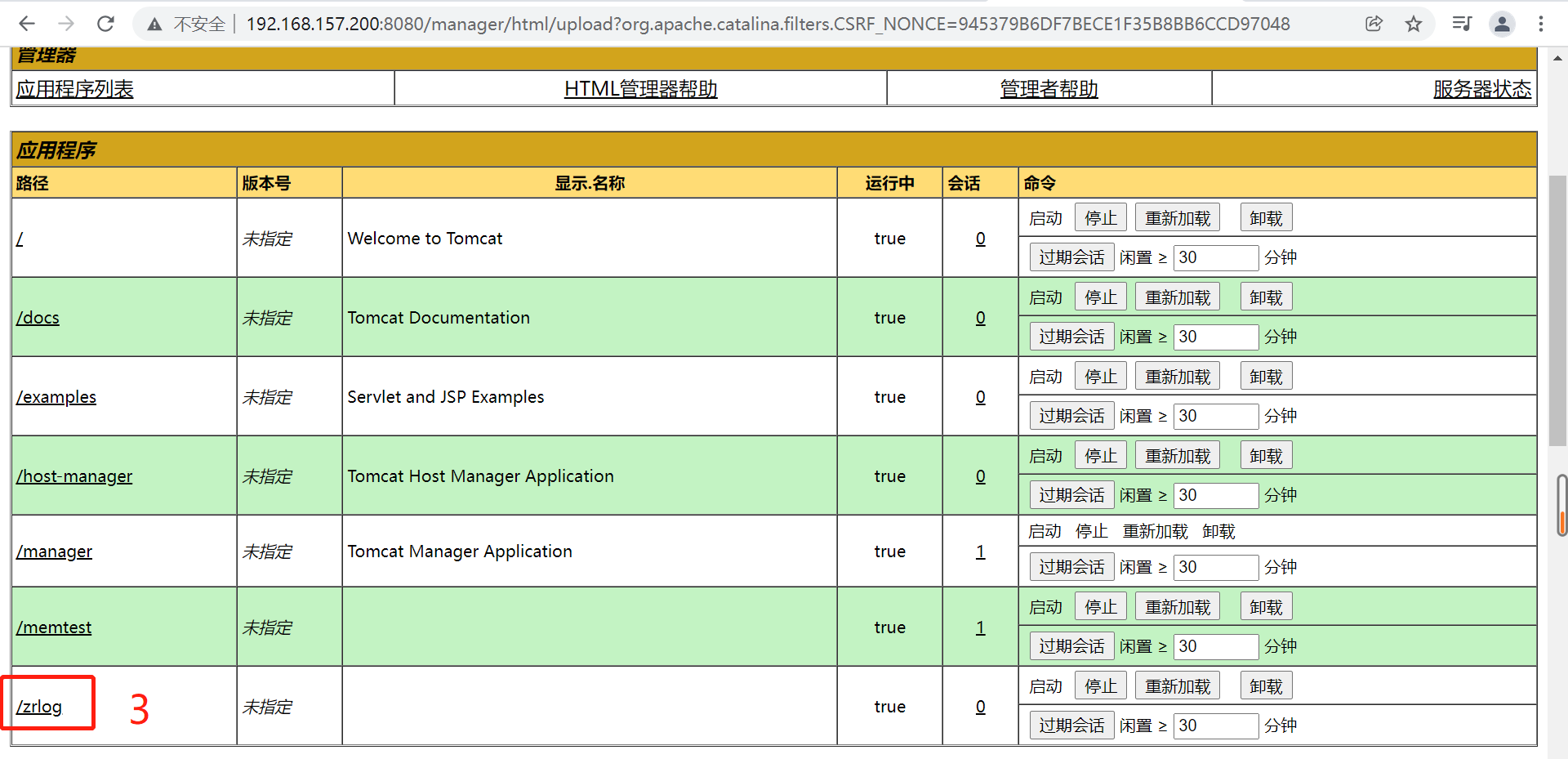
Task: Stop the /docs application
Action: (1100, 296)
